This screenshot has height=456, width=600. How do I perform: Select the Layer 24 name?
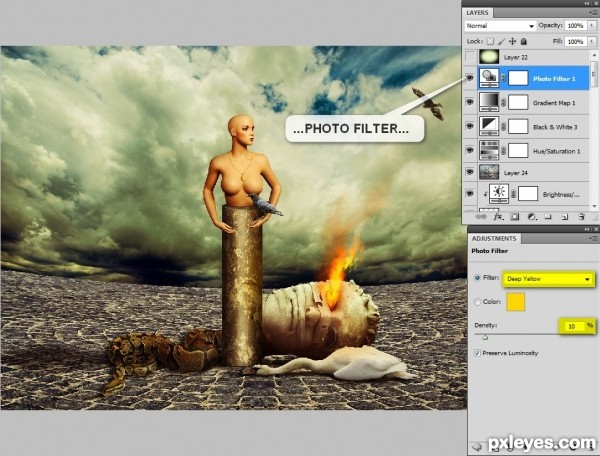(x=516, y=173)
